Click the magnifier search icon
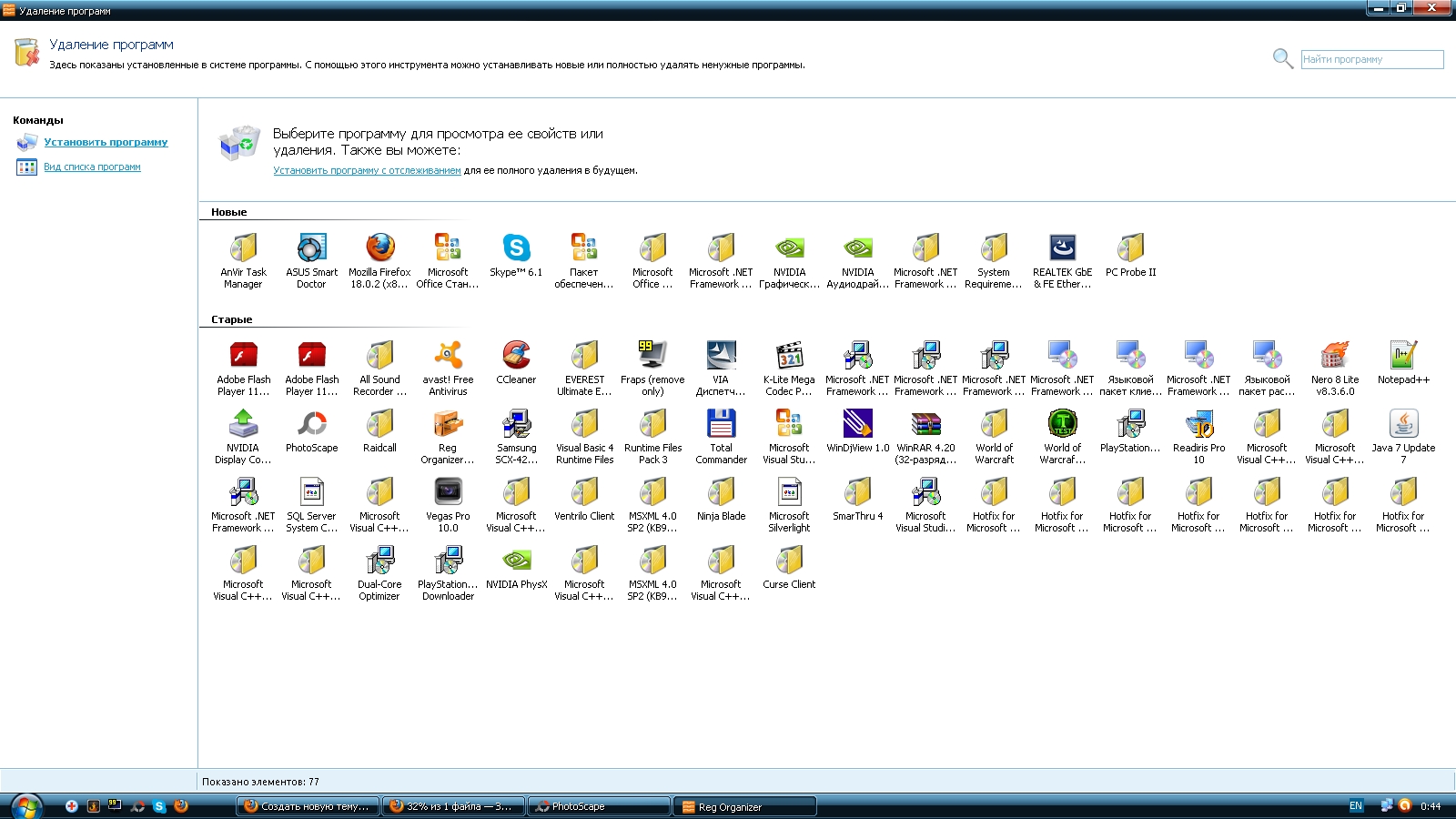The height and width of the screenshot is (819, 1456). tap(1282, 59)
